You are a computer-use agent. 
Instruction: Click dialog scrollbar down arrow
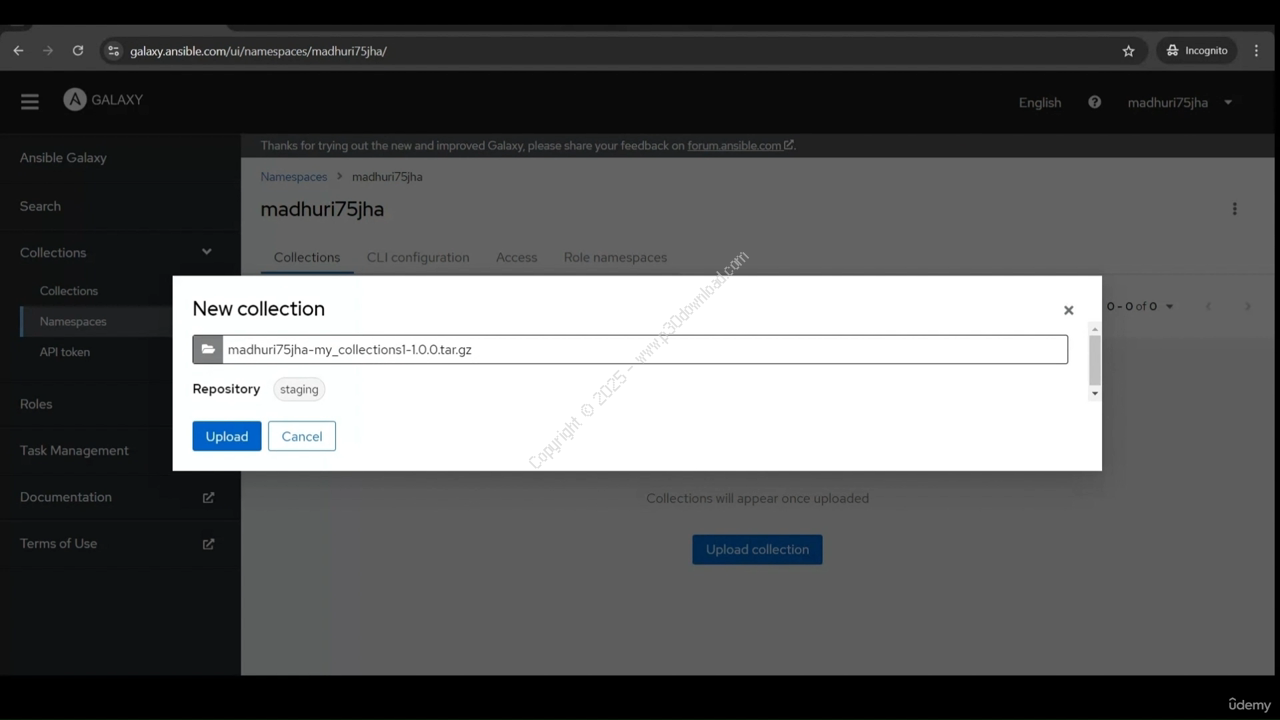click(x=1095, y=393)
